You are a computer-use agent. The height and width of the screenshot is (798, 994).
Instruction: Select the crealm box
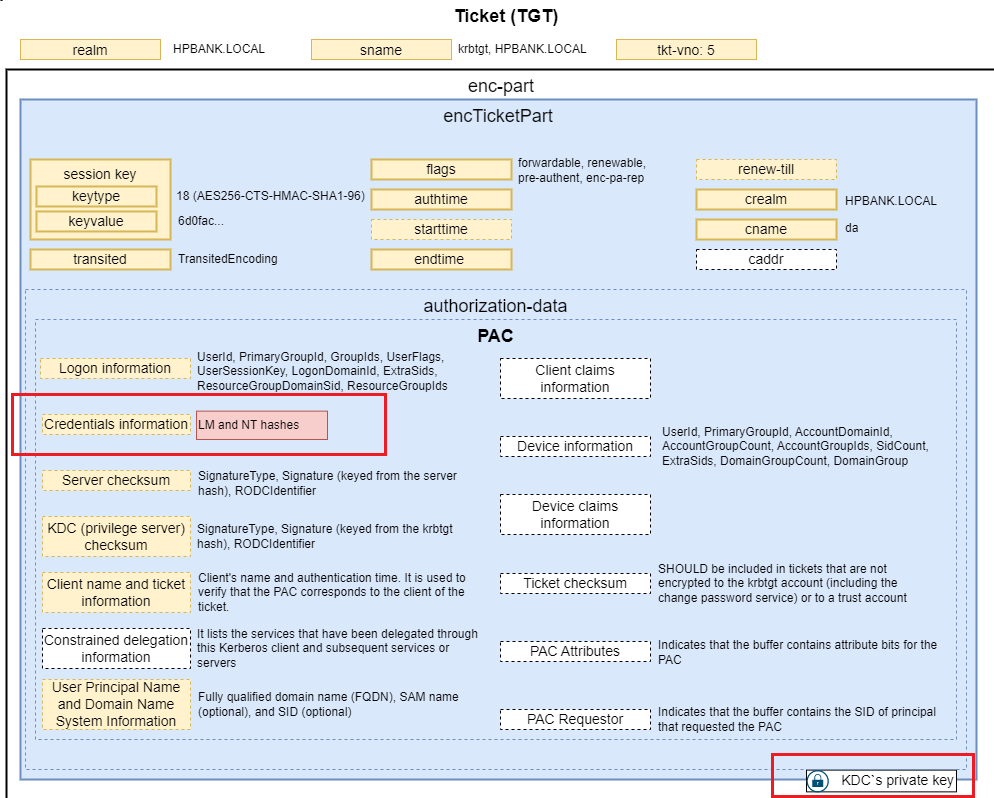tap(766, 199)
